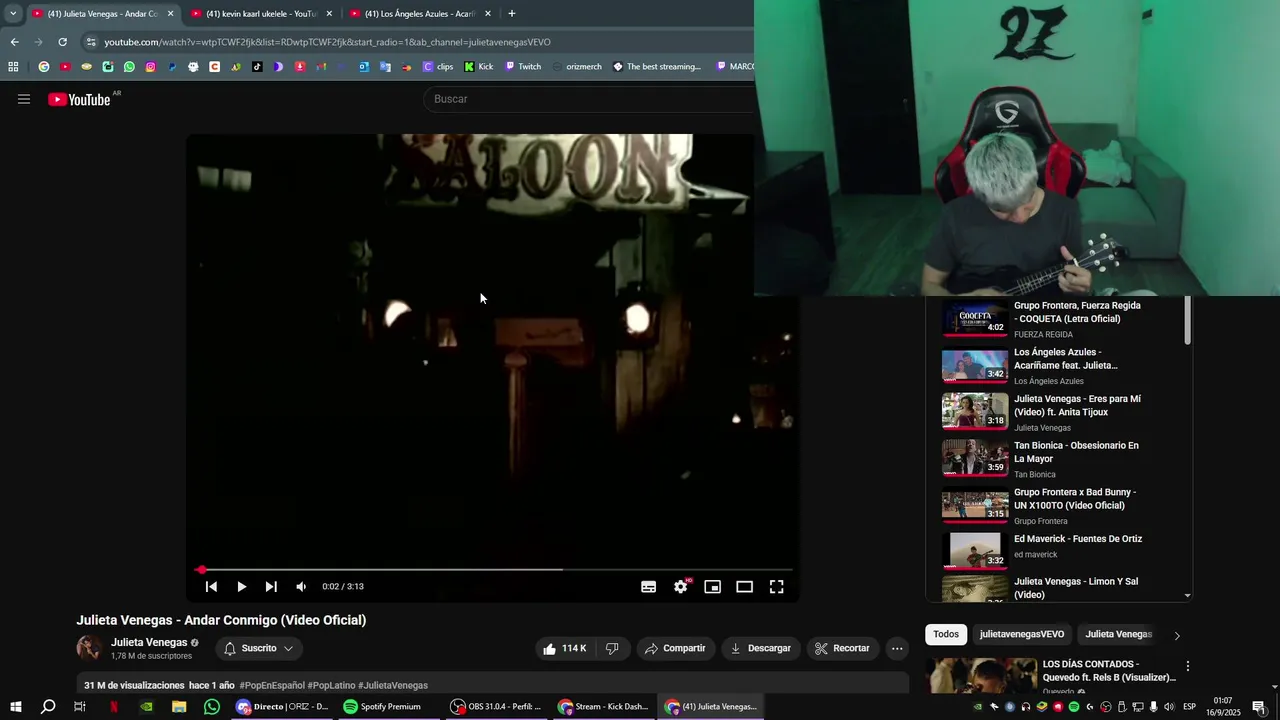Image resolution: width=1280 pixels, height=720 pixels.
Task: Open the TikTok bookmark icon
Action: point(257,67)
